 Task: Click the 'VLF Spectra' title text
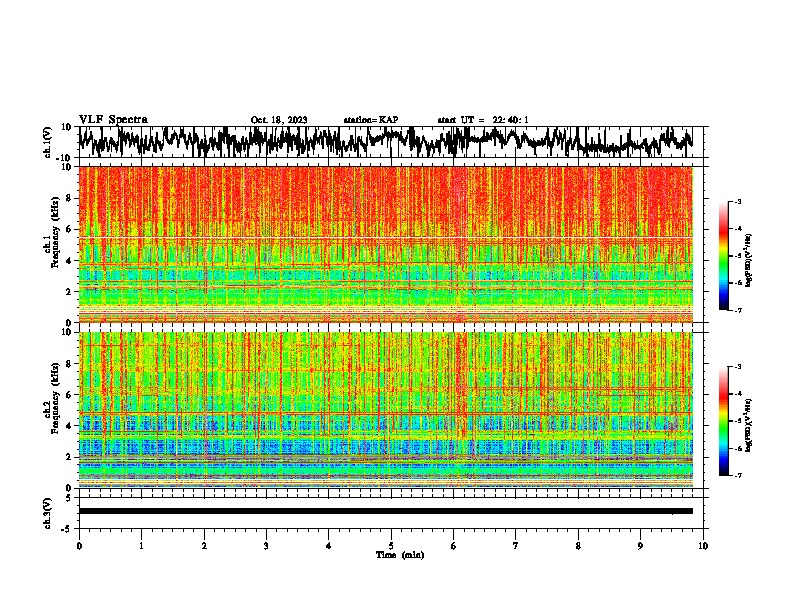[x=113, y=120]
